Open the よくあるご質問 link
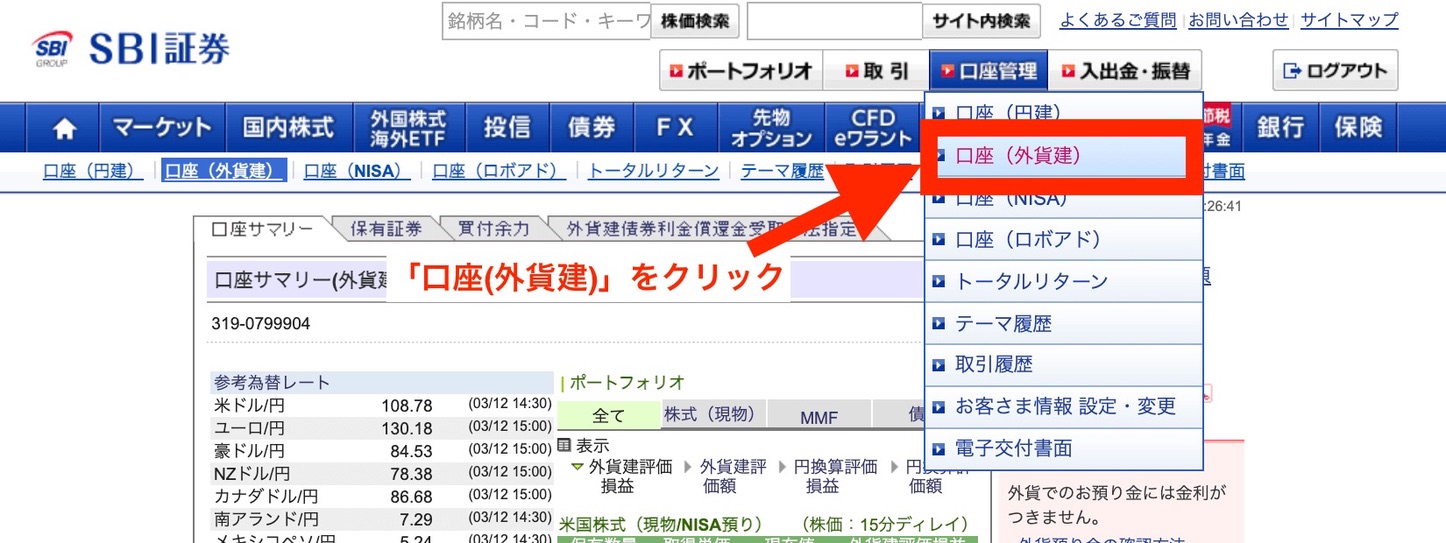1446x543 pixels. [1118, 20]
